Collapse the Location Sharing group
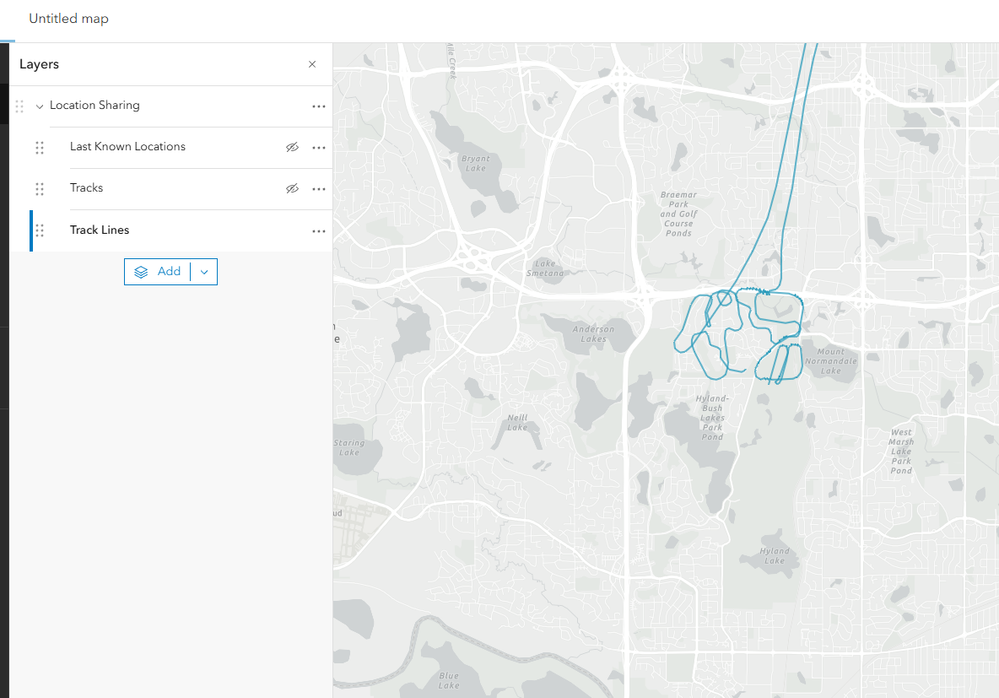999x698 pixels. coord(39,106)
